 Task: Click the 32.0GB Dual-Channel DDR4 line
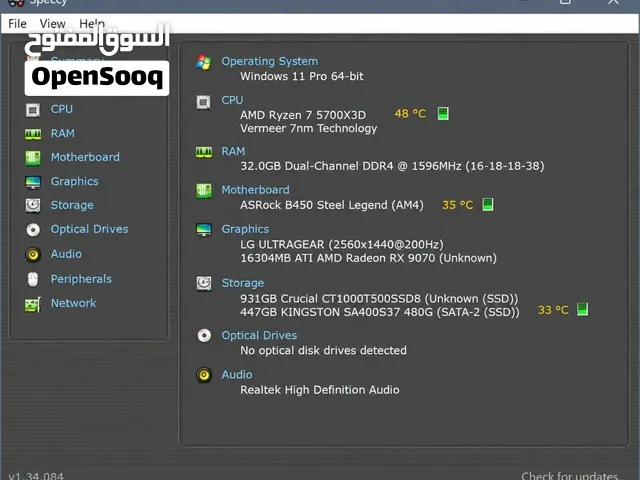click(x=392, y=166)
